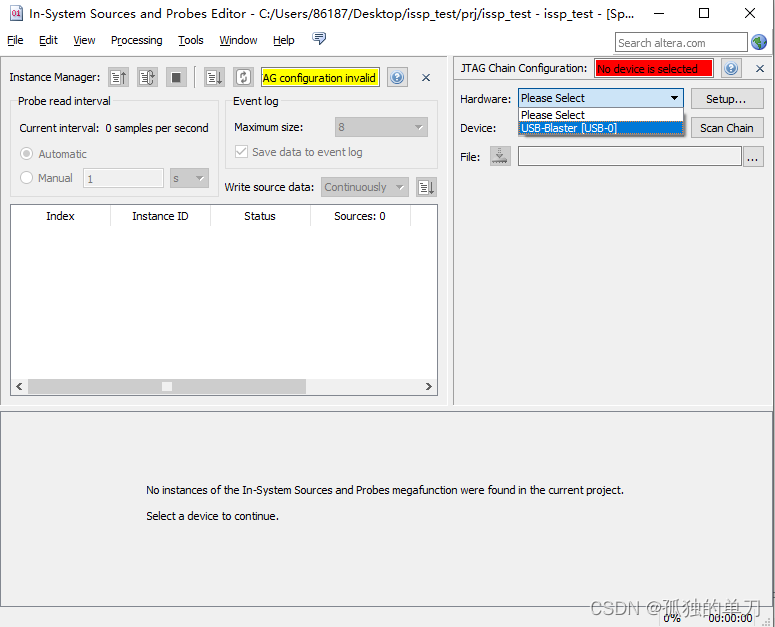Image resolution: width=775 pixels, height=627 pixels.
Task: Click the Scan Chain button
Action: [727, 128]
